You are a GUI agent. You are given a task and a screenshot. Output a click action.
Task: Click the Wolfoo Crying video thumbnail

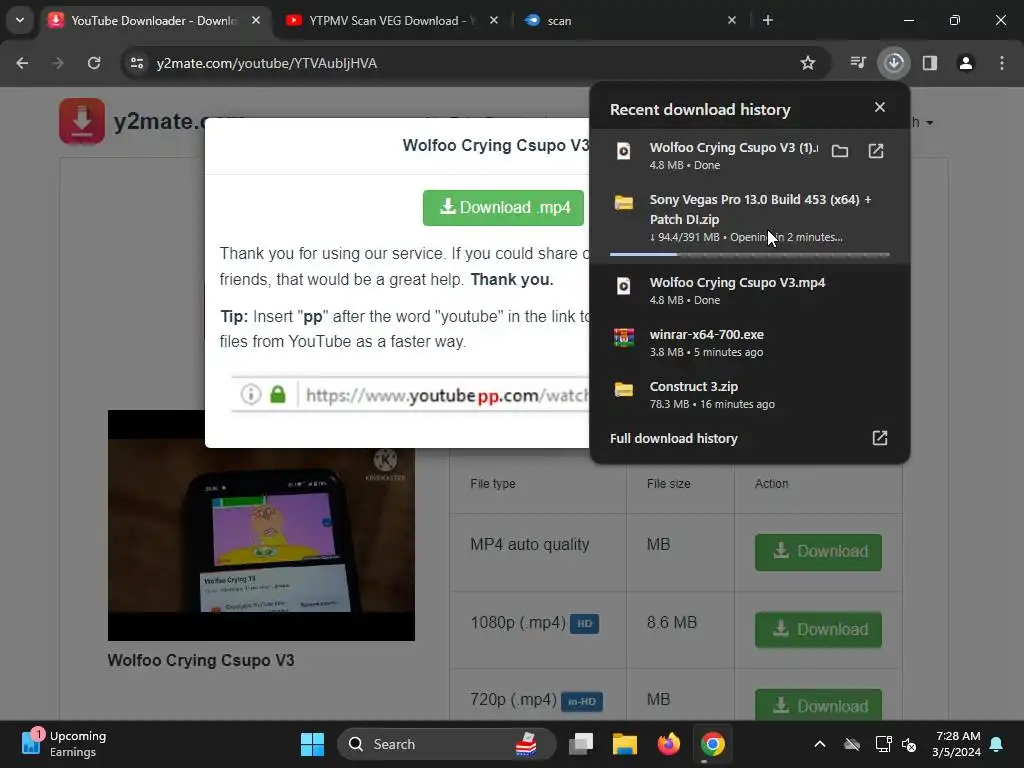coord(261,525)
